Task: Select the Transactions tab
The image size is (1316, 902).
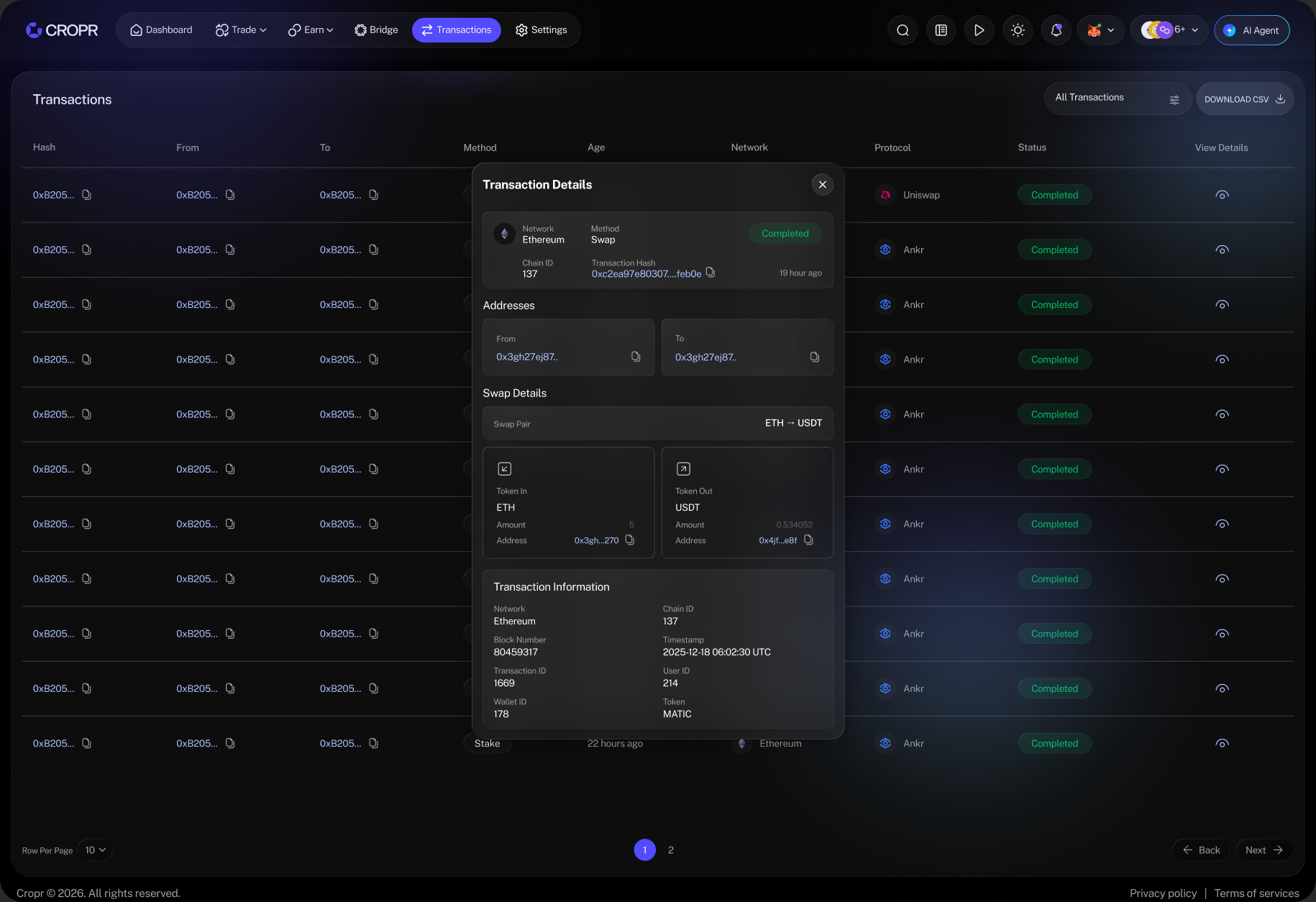Action: click(457, 30)
